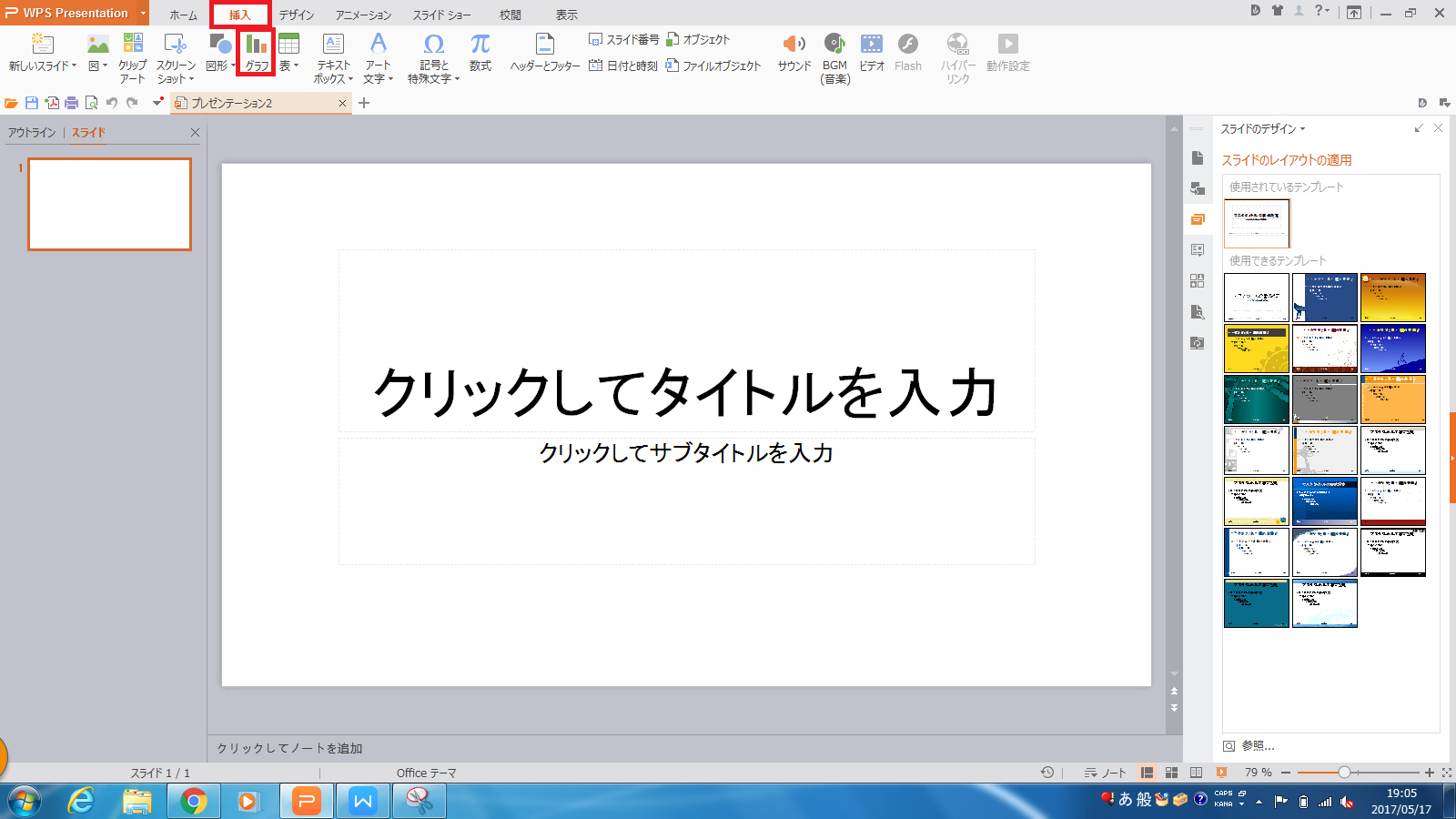Open Google Chrome from the taskbar
The image size is (1456, 819).
tap(193, 801)
